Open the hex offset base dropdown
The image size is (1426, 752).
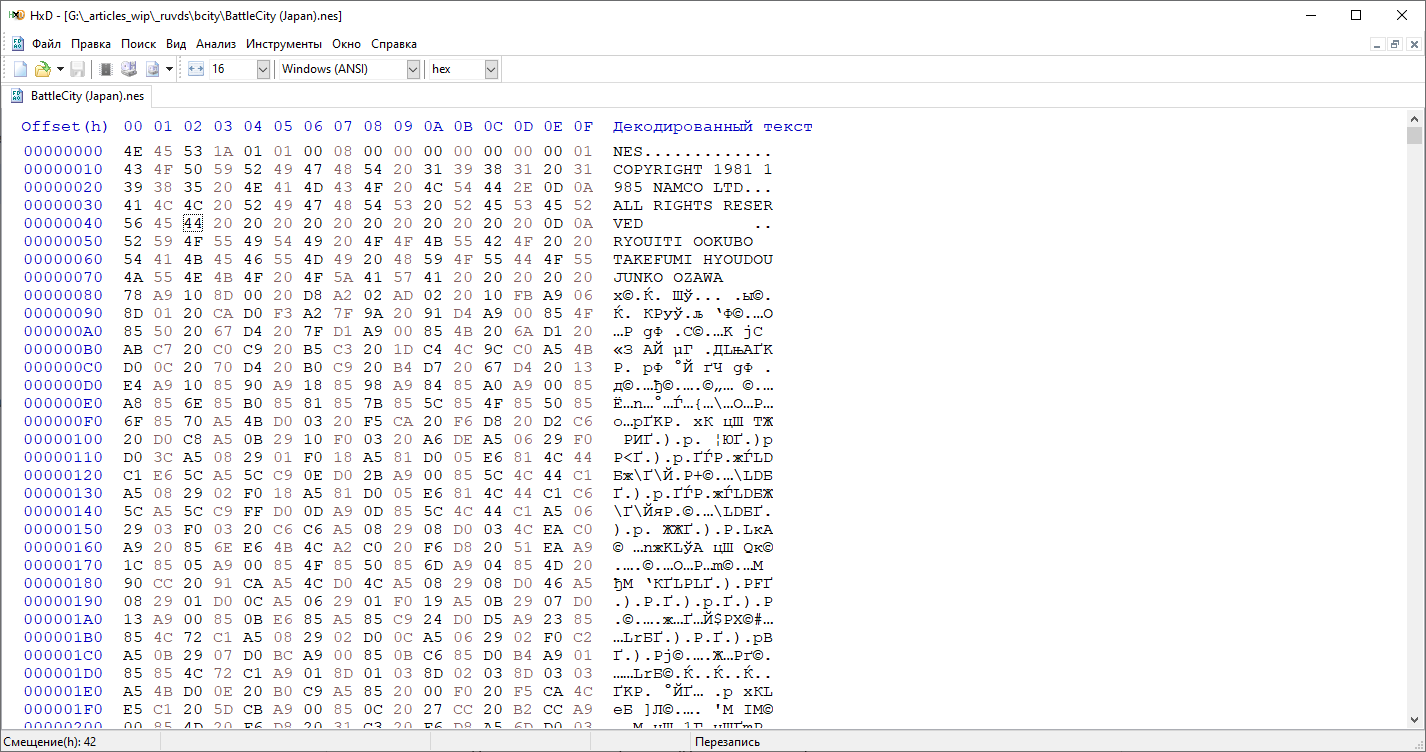463,69
